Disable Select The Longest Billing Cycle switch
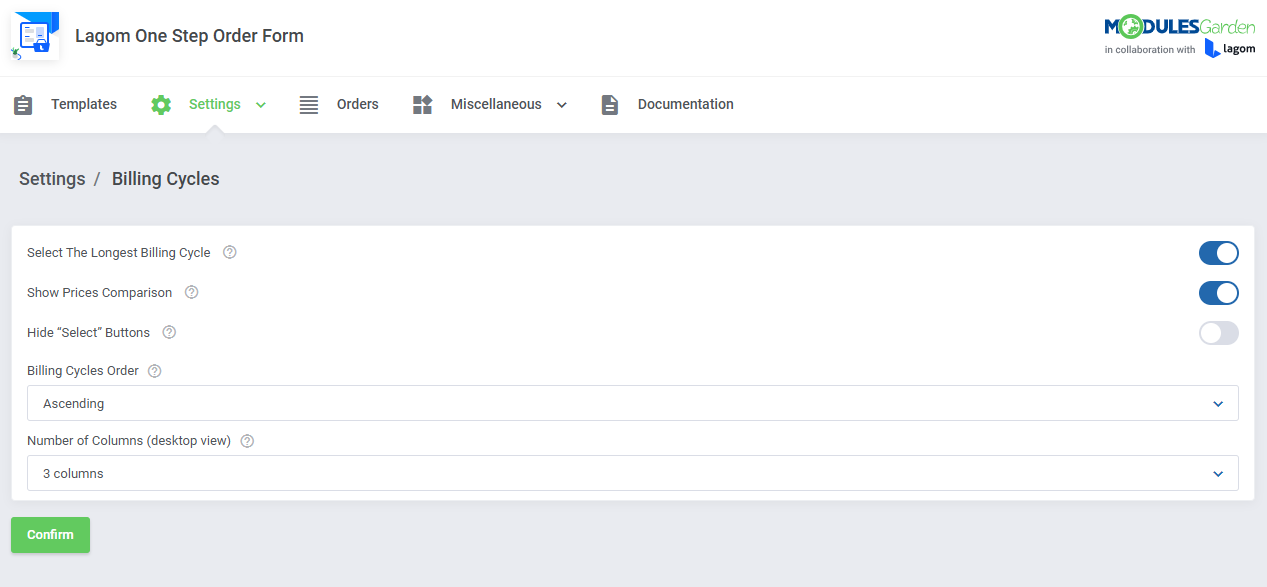Screen dimensions: 1267x587 tap(1219, 253)
